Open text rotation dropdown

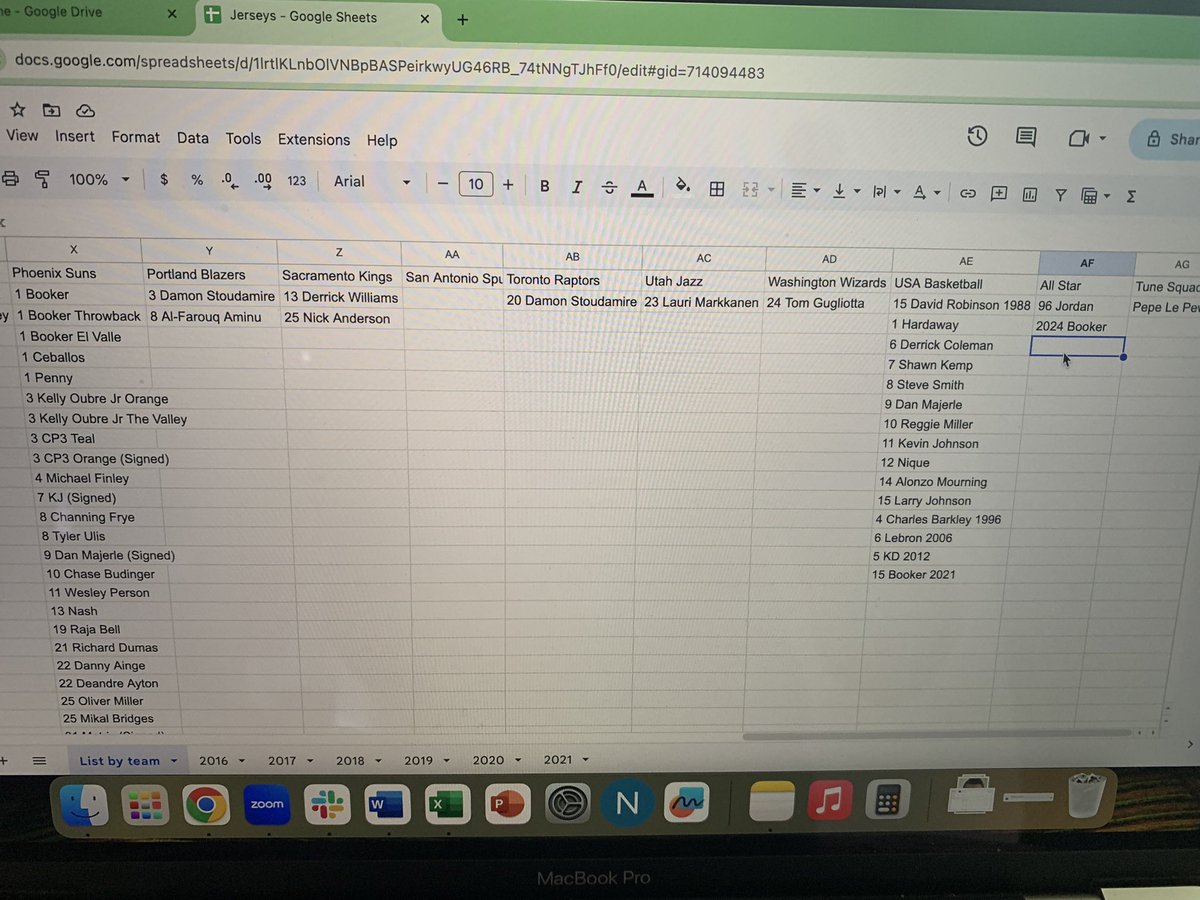pos(927,192)
